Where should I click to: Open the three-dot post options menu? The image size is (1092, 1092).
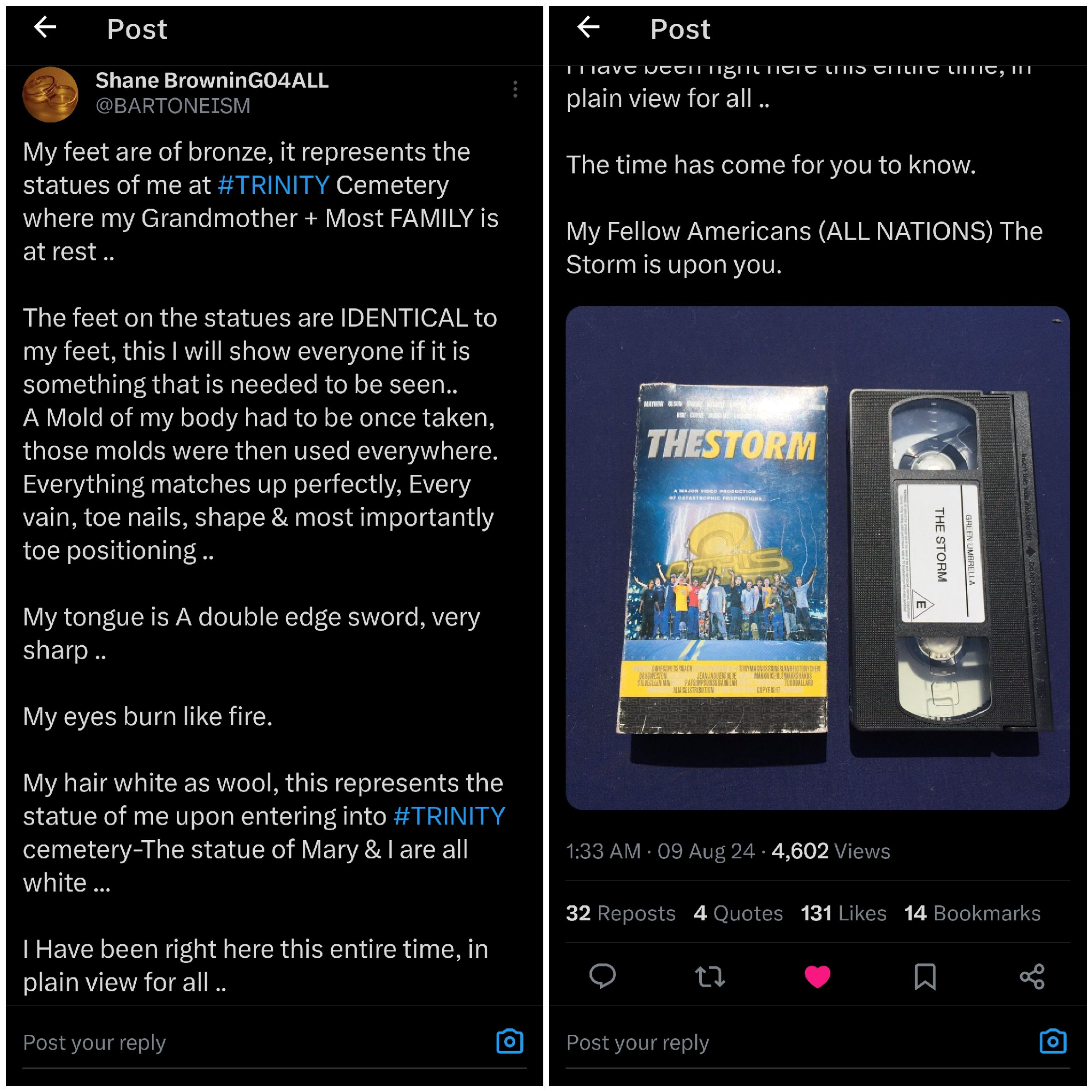515,89
